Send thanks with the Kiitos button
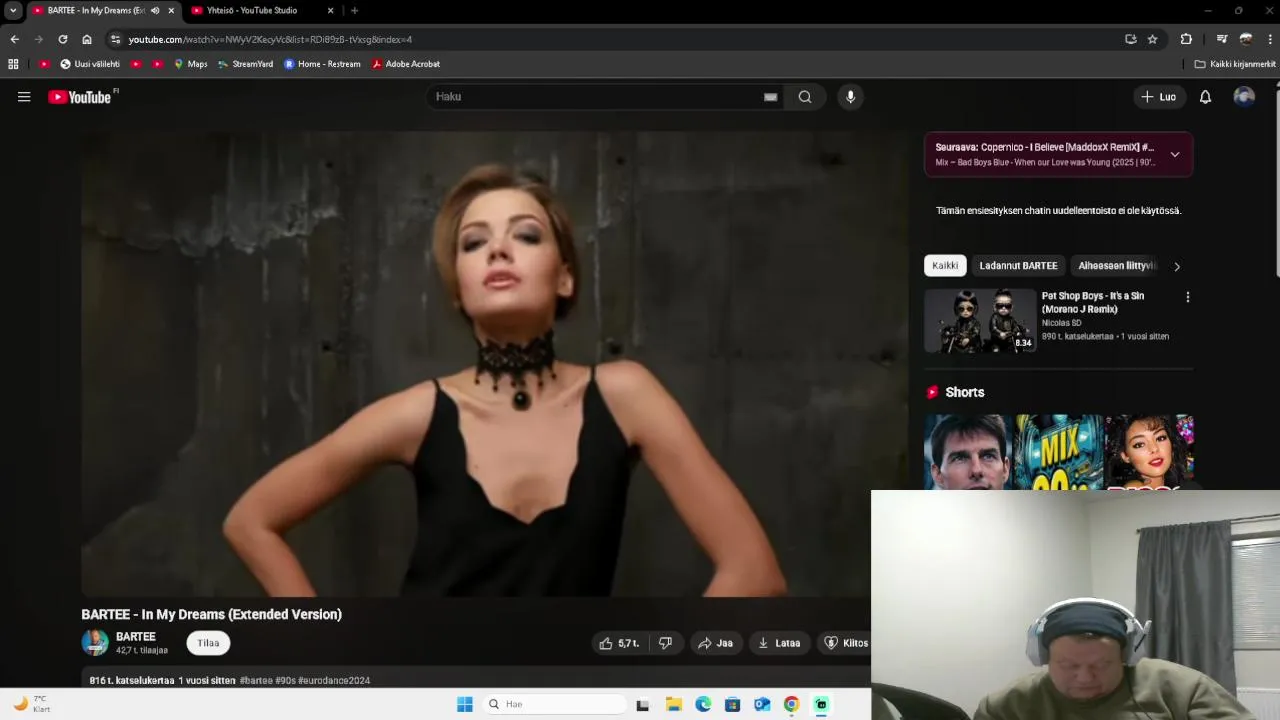Viewport: 1280px width, 720px height. click(x=846, y=643)
